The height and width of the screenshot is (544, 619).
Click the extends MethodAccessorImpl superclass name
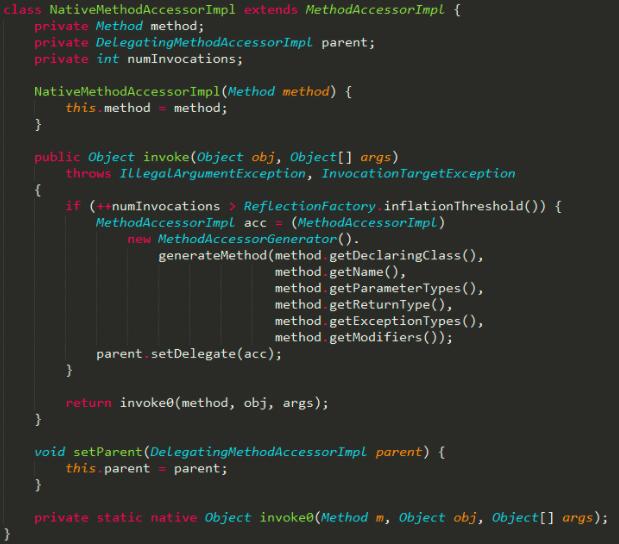click(x=375, y=9)
